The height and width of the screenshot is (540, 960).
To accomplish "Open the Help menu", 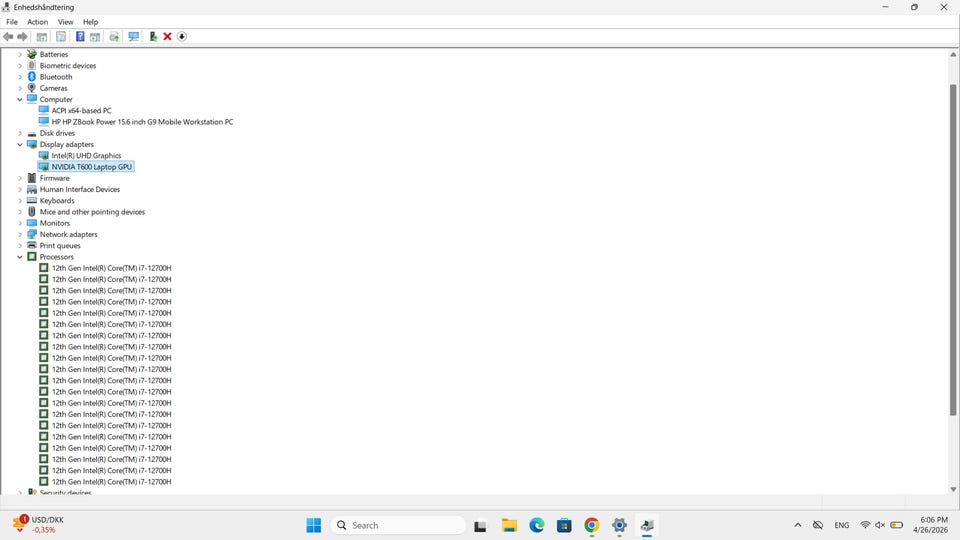I will point(91,21).
